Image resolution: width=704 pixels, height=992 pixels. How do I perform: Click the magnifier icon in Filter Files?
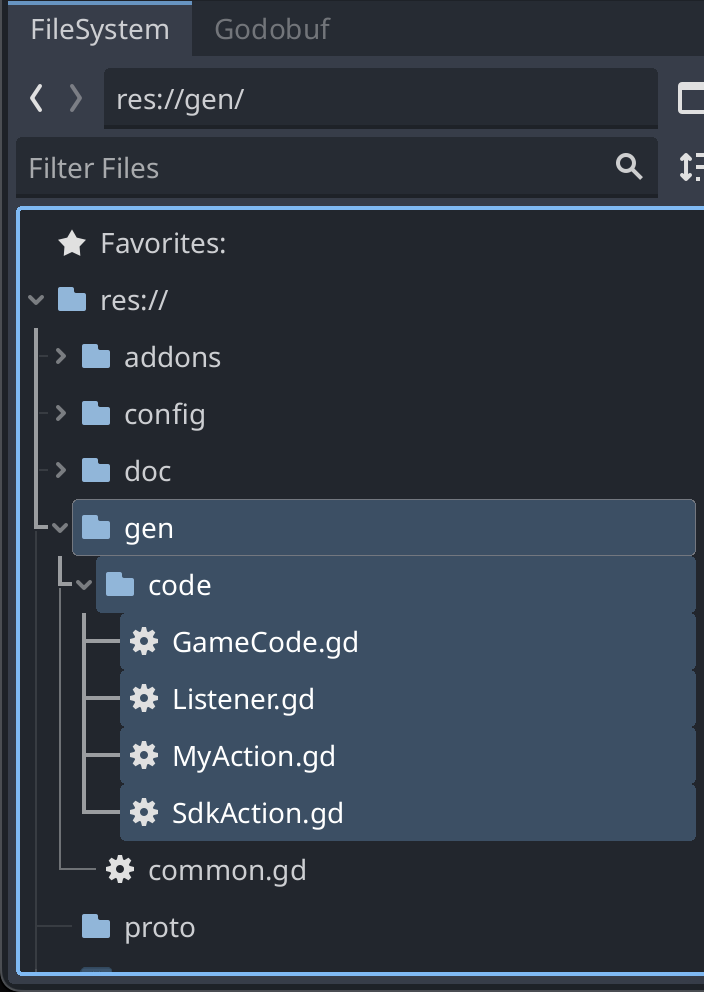tap(628, 167)
